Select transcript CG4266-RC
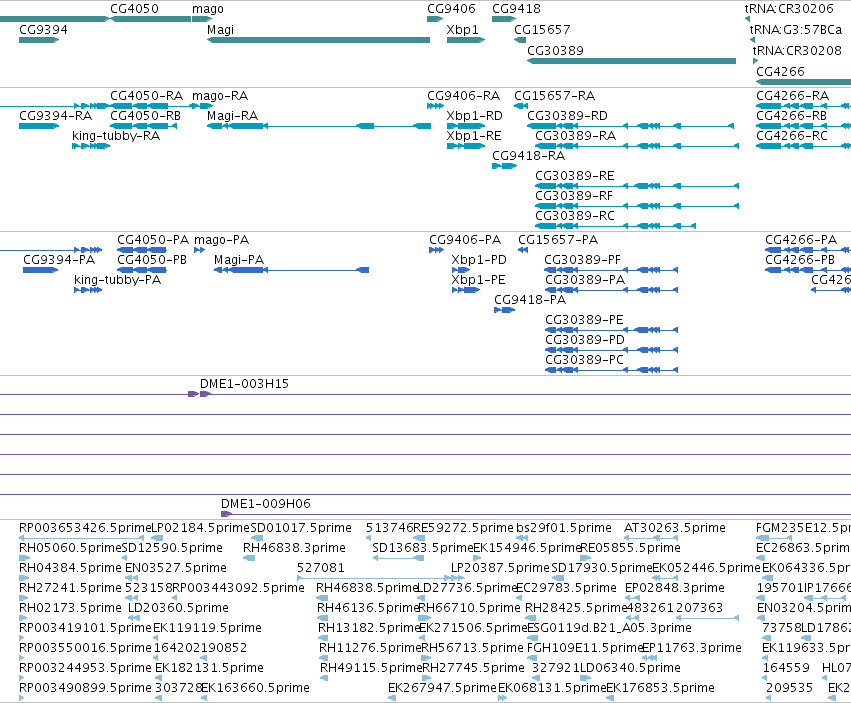Image resolution: width=851 pixels, height=703 pixels. (803, 146)
